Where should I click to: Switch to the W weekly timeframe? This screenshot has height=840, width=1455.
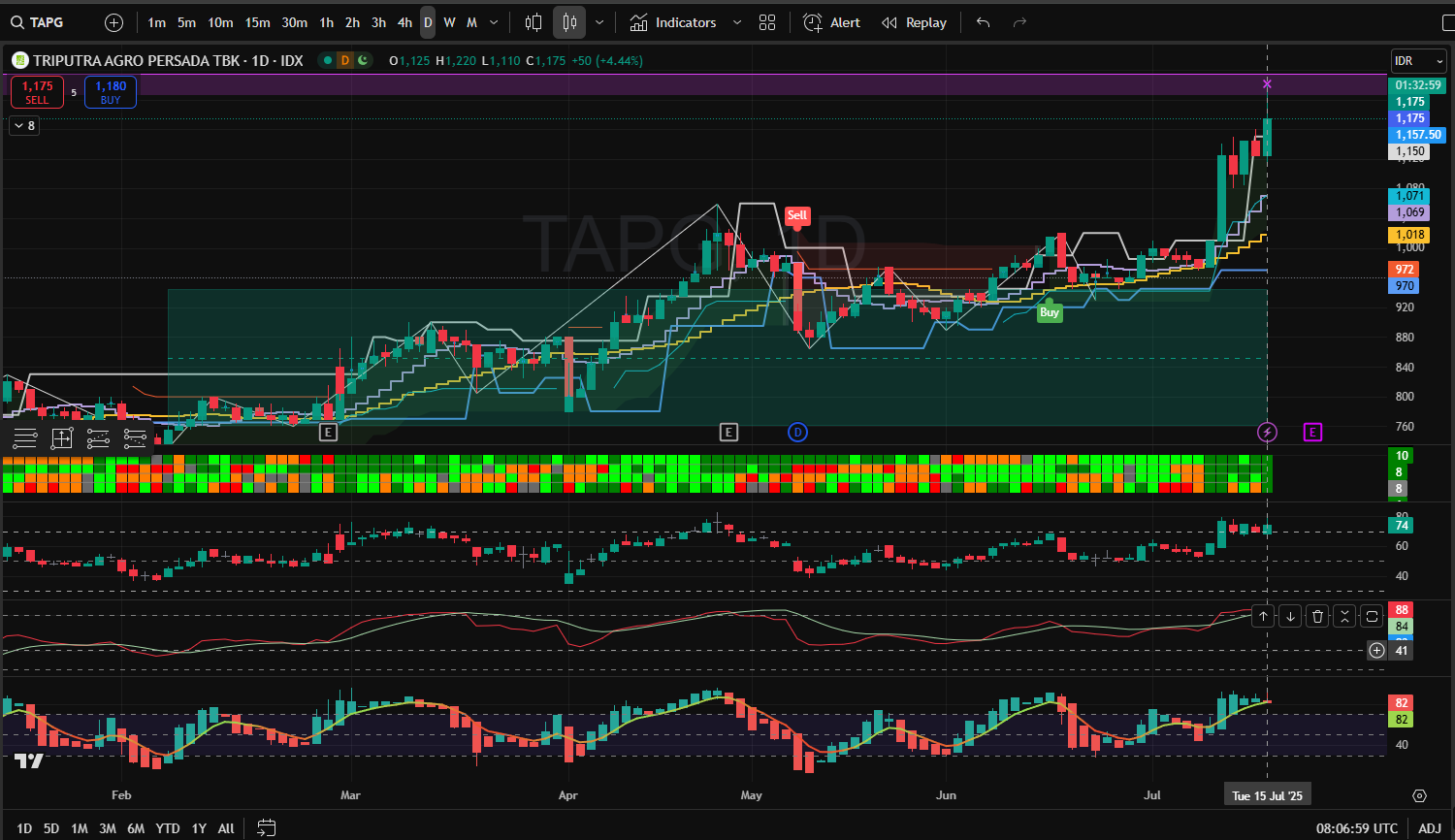pos(449,22)
